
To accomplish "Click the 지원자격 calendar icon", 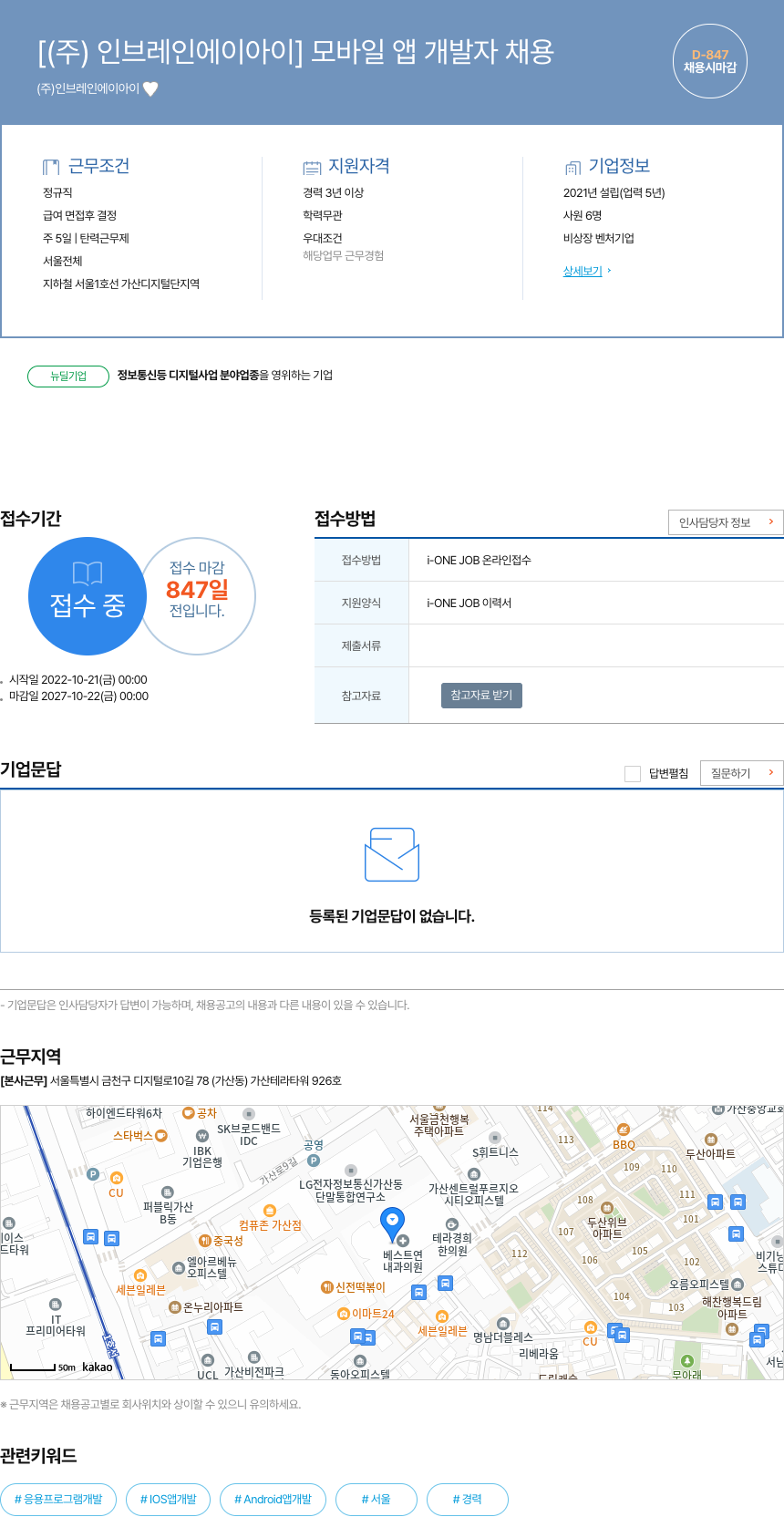I will [312, 167].
